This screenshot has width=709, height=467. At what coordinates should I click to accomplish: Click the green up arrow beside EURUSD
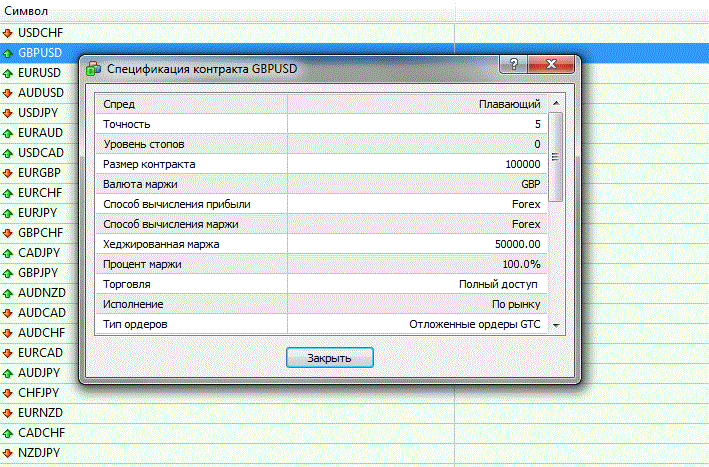tap(8, 73)
